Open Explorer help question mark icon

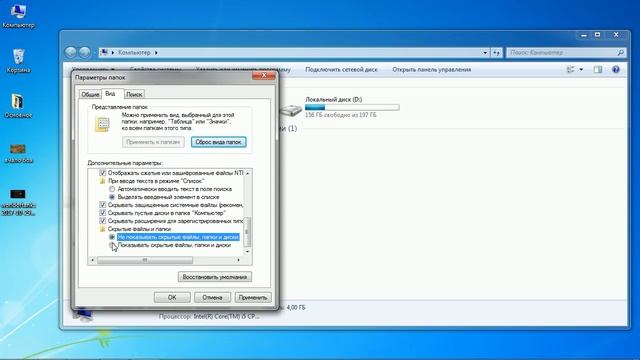(616, 70)
